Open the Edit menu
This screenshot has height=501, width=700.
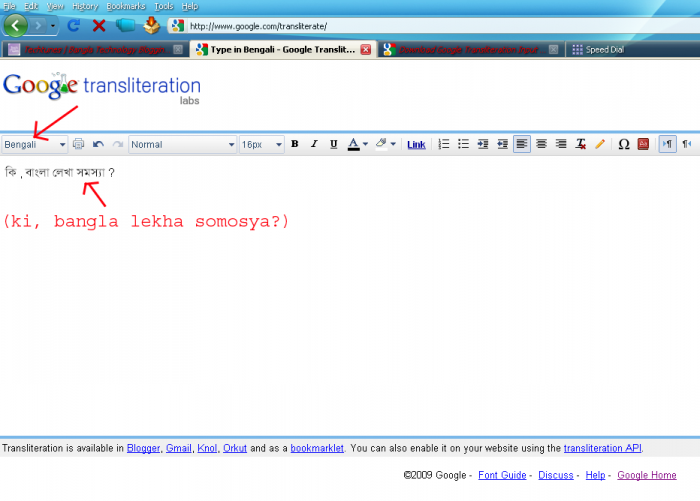(31, 6)
